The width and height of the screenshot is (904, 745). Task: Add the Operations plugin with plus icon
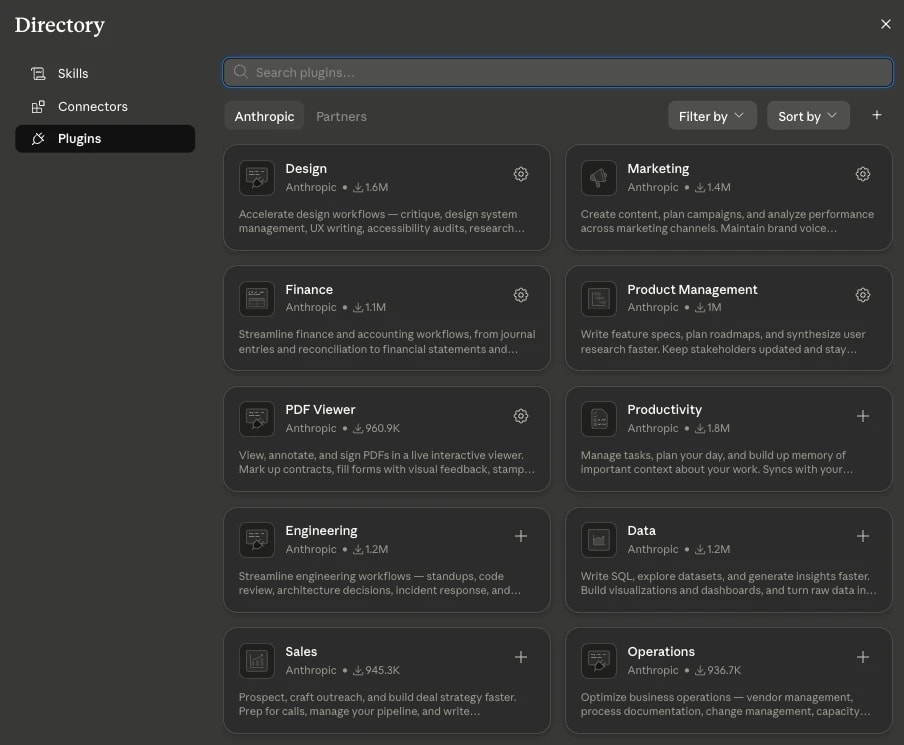pyautogui.click(x=862, y=657)
